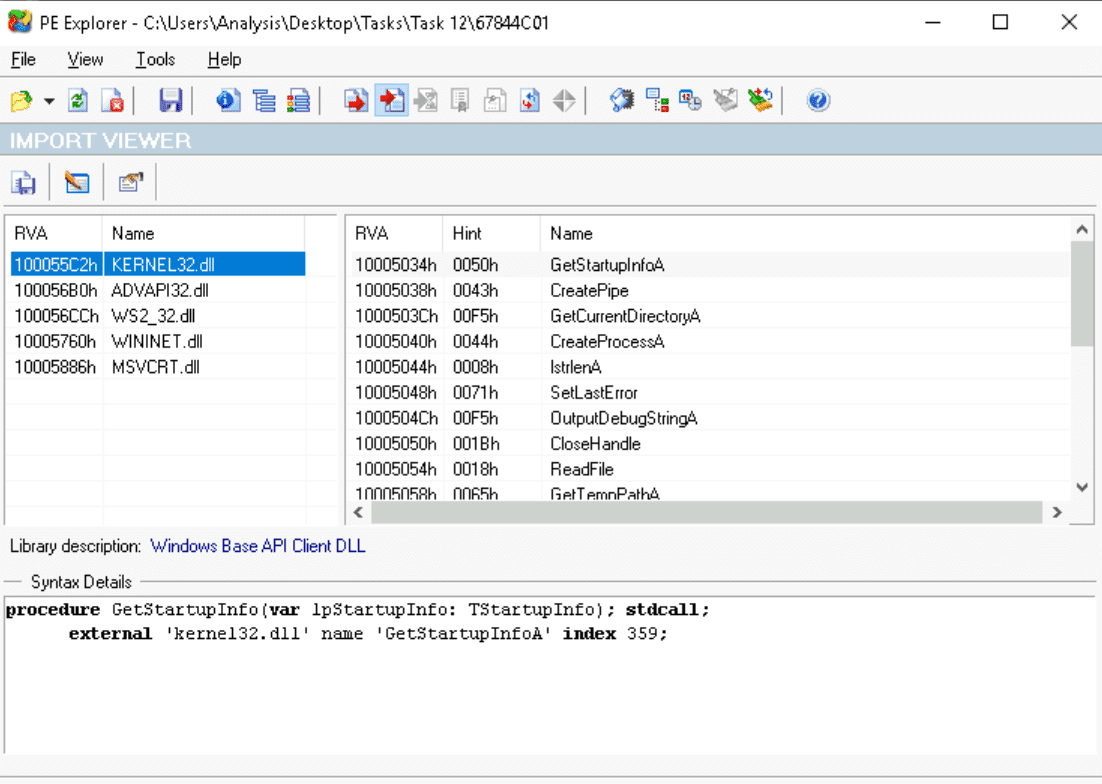Select WININET.dll in the library list

(157, 341)
